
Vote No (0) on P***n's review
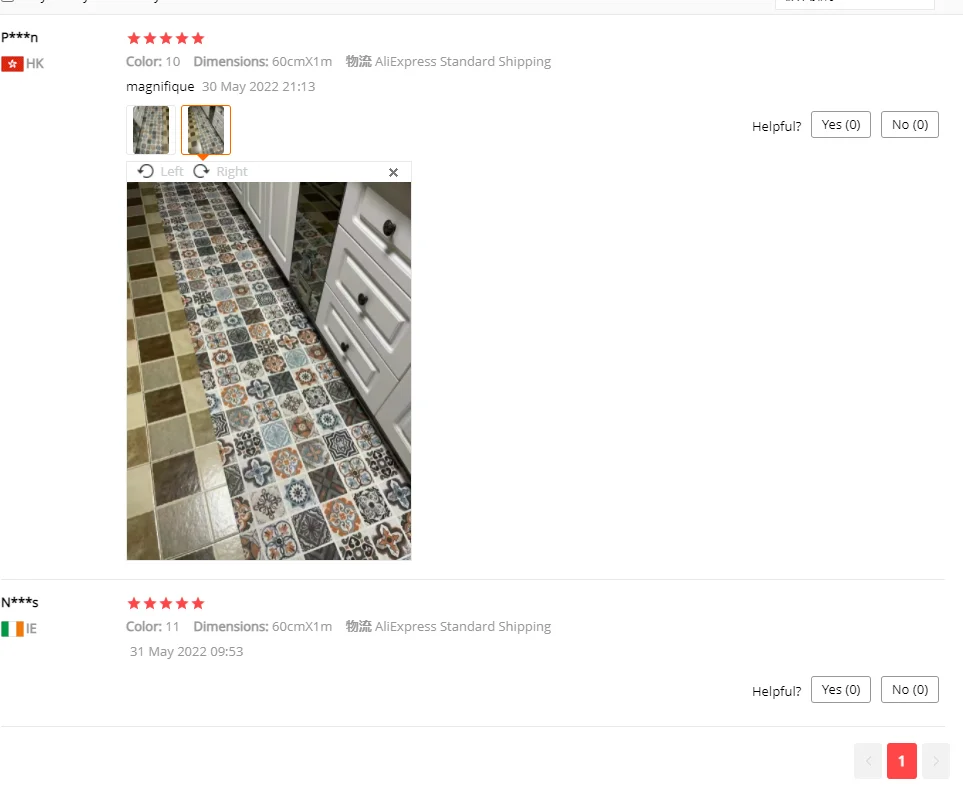coord(910,125)
